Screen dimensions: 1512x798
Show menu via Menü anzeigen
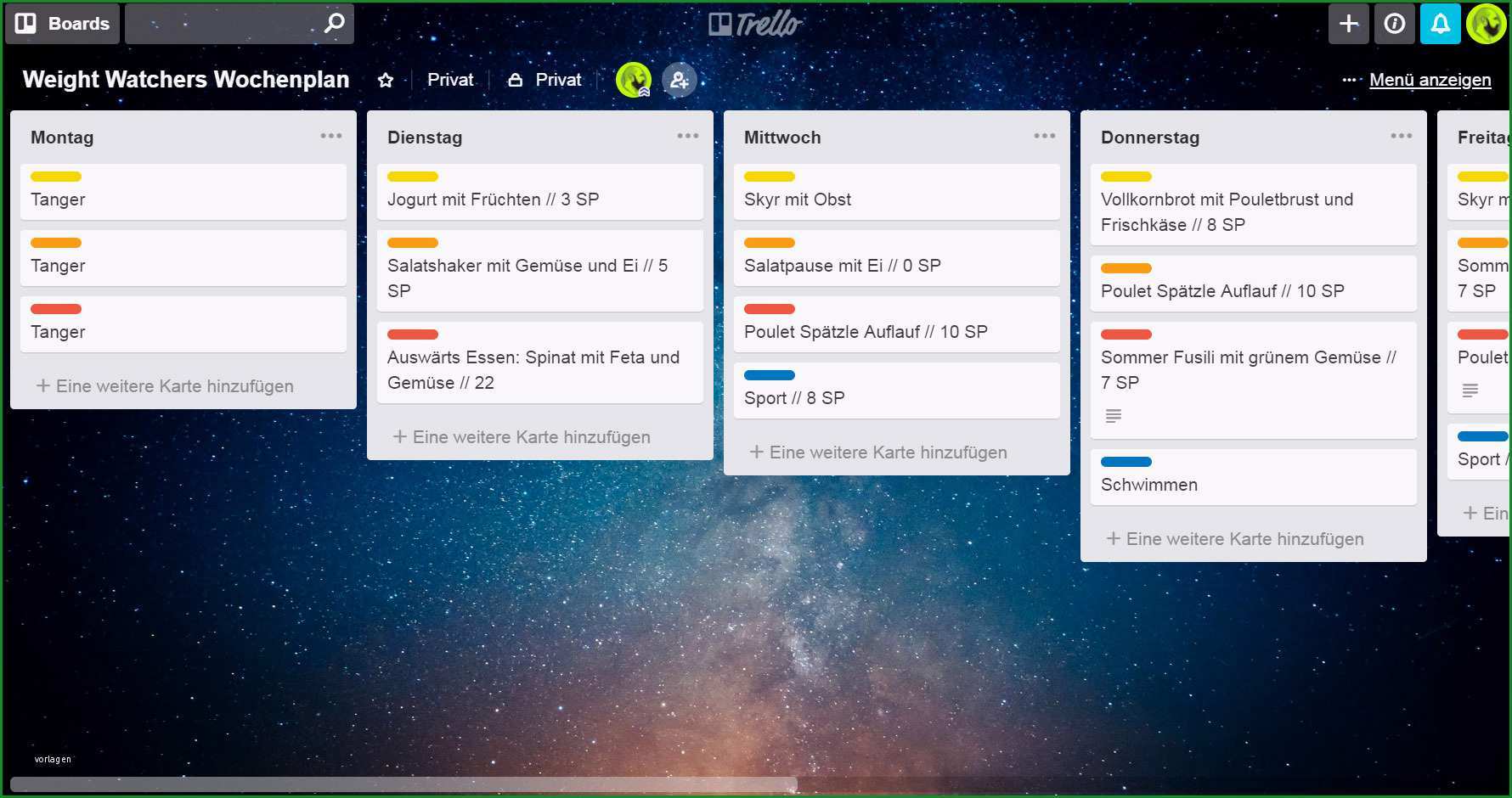tap(1430, 80)
